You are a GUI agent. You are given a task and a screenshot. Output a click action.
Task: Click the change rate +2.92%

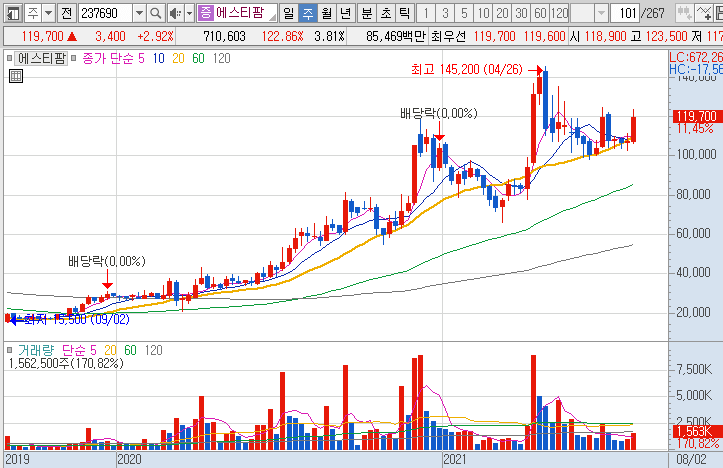coord(155,36)
